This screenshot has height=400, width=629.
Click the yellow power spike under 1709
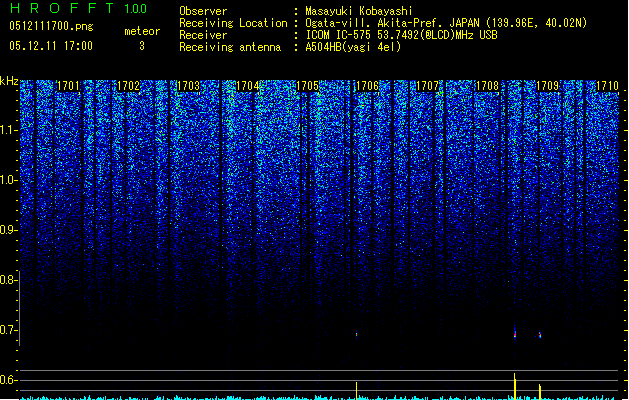tap(540, 392)
